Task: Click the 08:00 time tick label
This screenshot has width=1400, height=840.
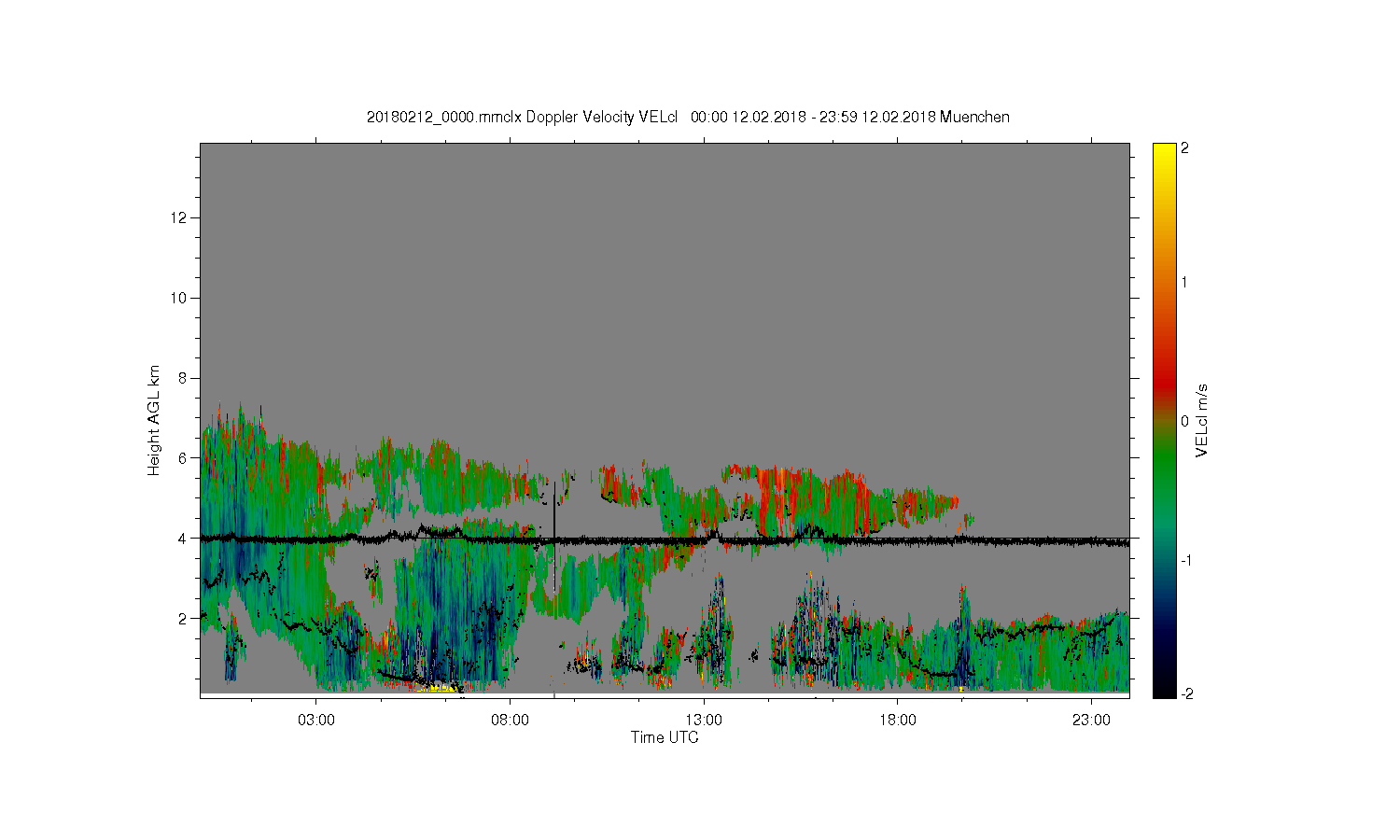Action: click(511, 721)
